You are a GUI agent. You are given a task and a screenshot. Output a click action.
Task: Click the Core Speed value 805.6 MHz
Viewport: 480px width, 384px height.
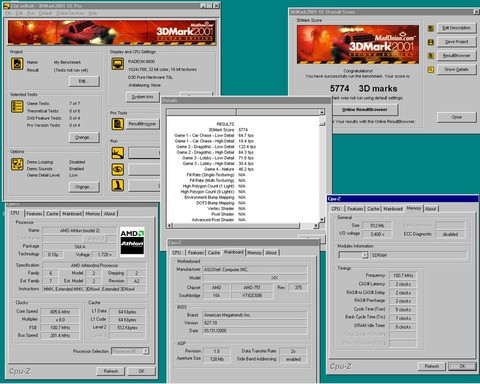pyautogui.click(x=60, y=312)
